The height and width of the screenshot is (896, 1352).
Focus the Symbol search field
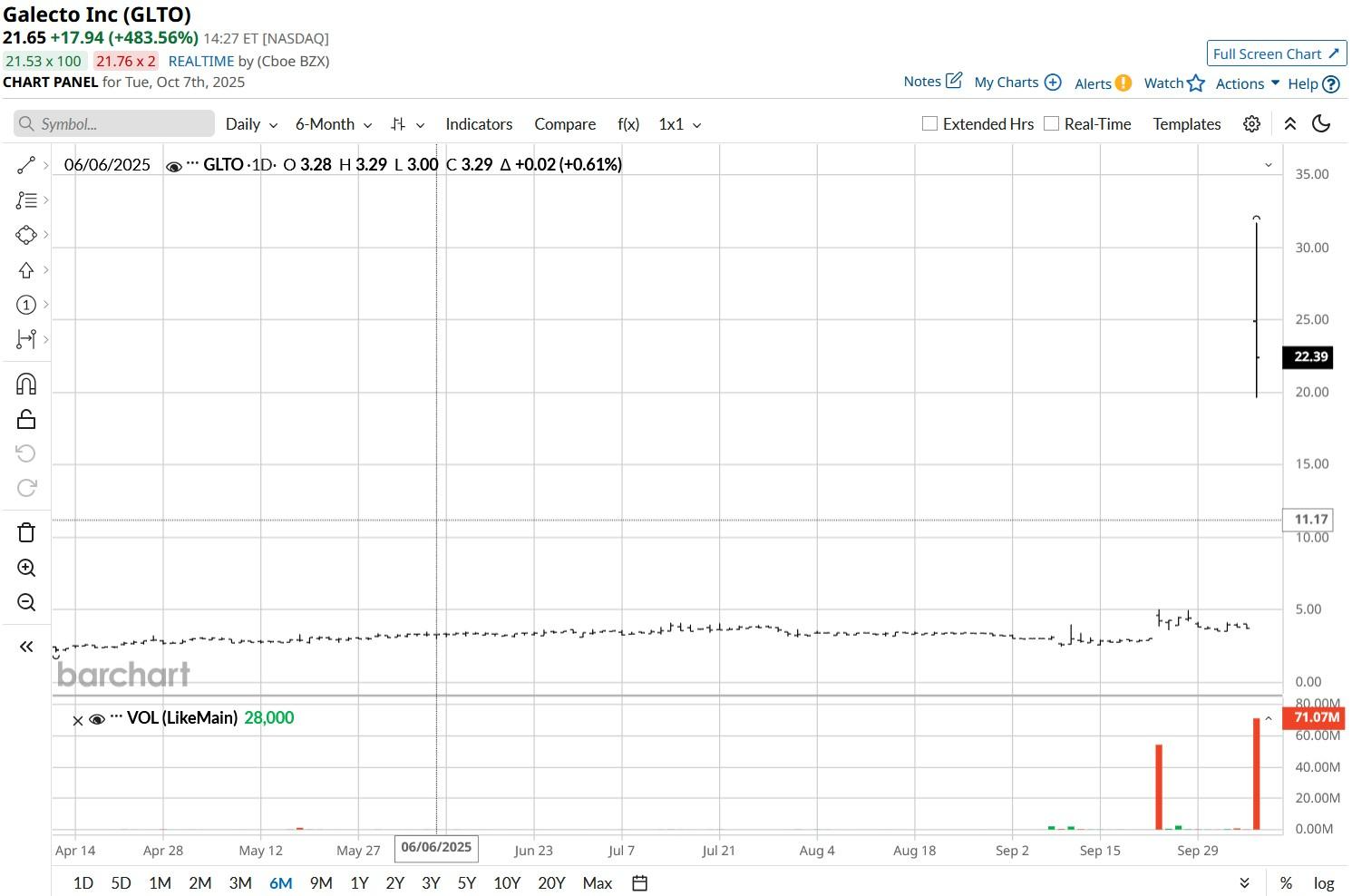pyautogui.click(x=114, y=124)
